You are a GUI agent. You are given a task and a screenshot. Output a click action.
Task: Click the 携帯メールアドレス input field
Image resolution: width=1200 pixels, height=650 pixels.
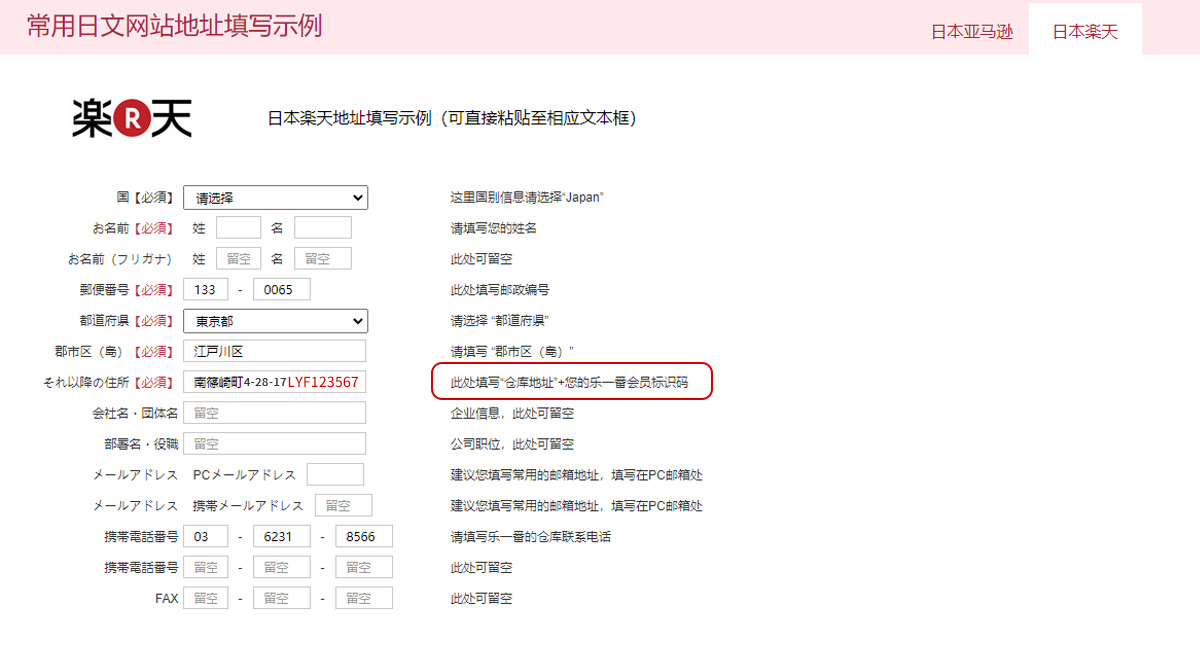[x=343, y=506]
